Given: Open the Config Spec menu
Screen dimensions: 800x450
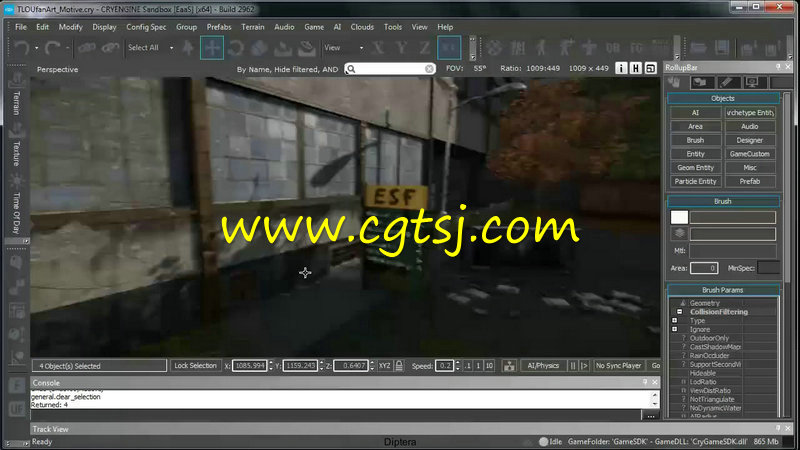Looking at the screenshot, I should 146,27.
